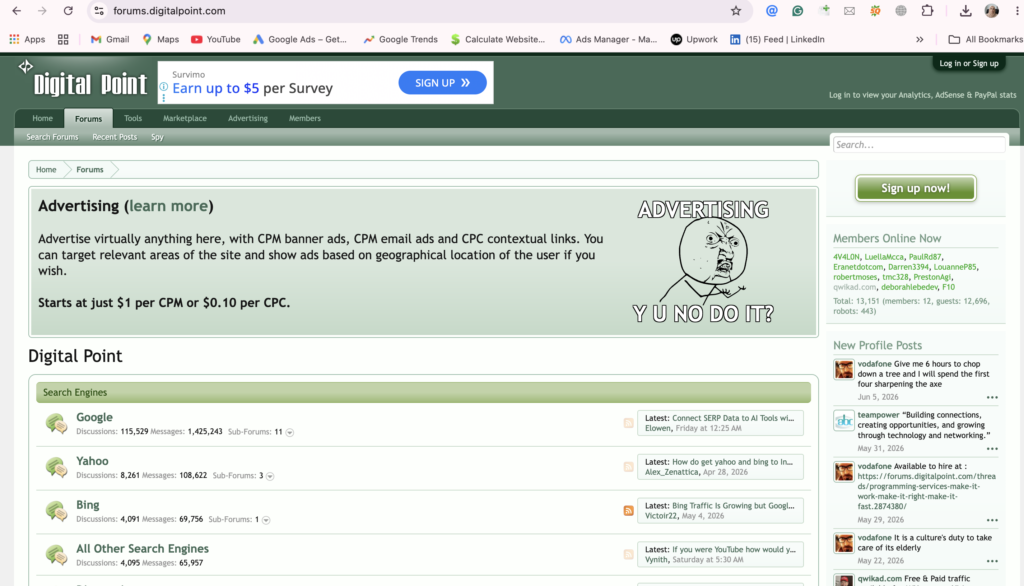Open teampower's profile avatar thumbnail
This screenshot has width=1024, height=586.
[844, 420]
